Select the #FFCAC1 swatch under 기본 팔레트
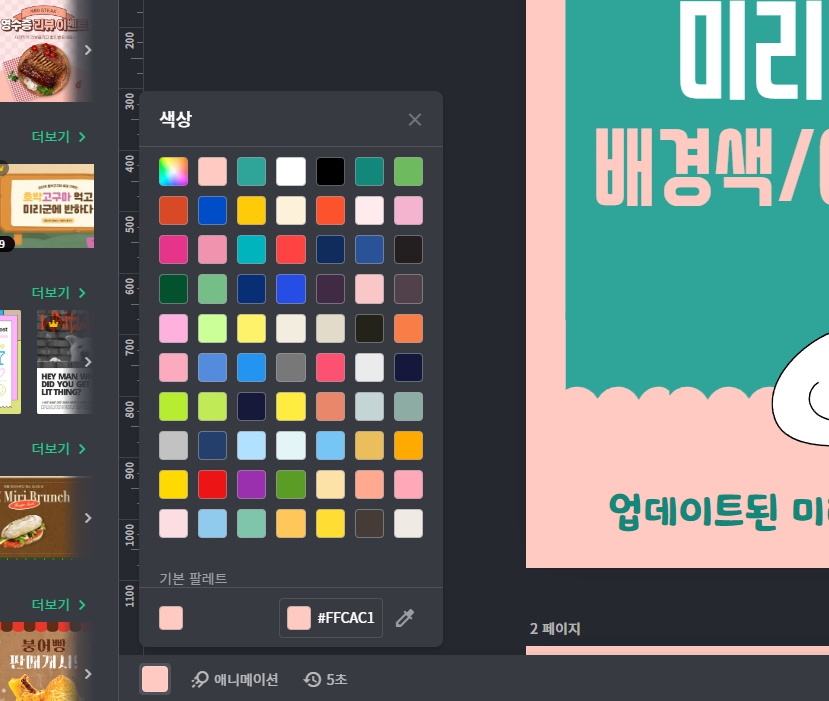The image size is (829, 701). click(x=170, y=618)
